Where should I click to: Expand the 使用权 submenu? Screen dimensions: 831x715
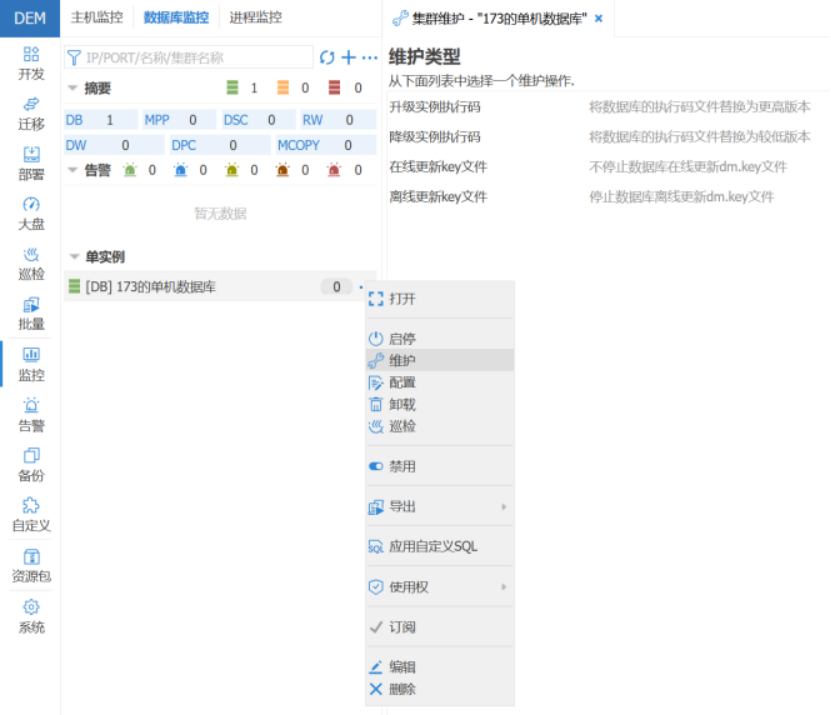coord(440,587)
